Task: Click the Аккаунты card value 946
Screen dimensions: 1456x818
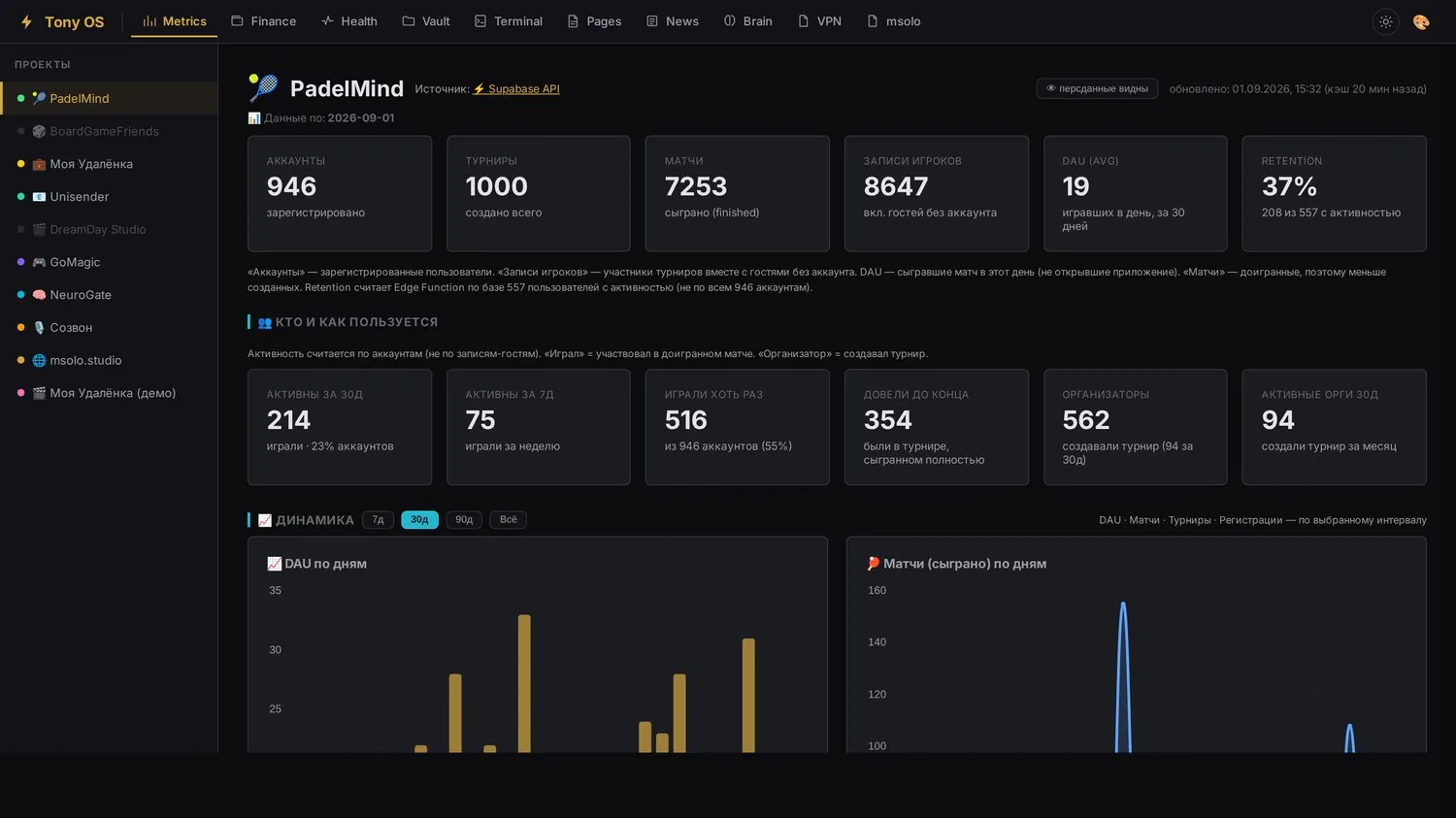Action: [291, 186]
